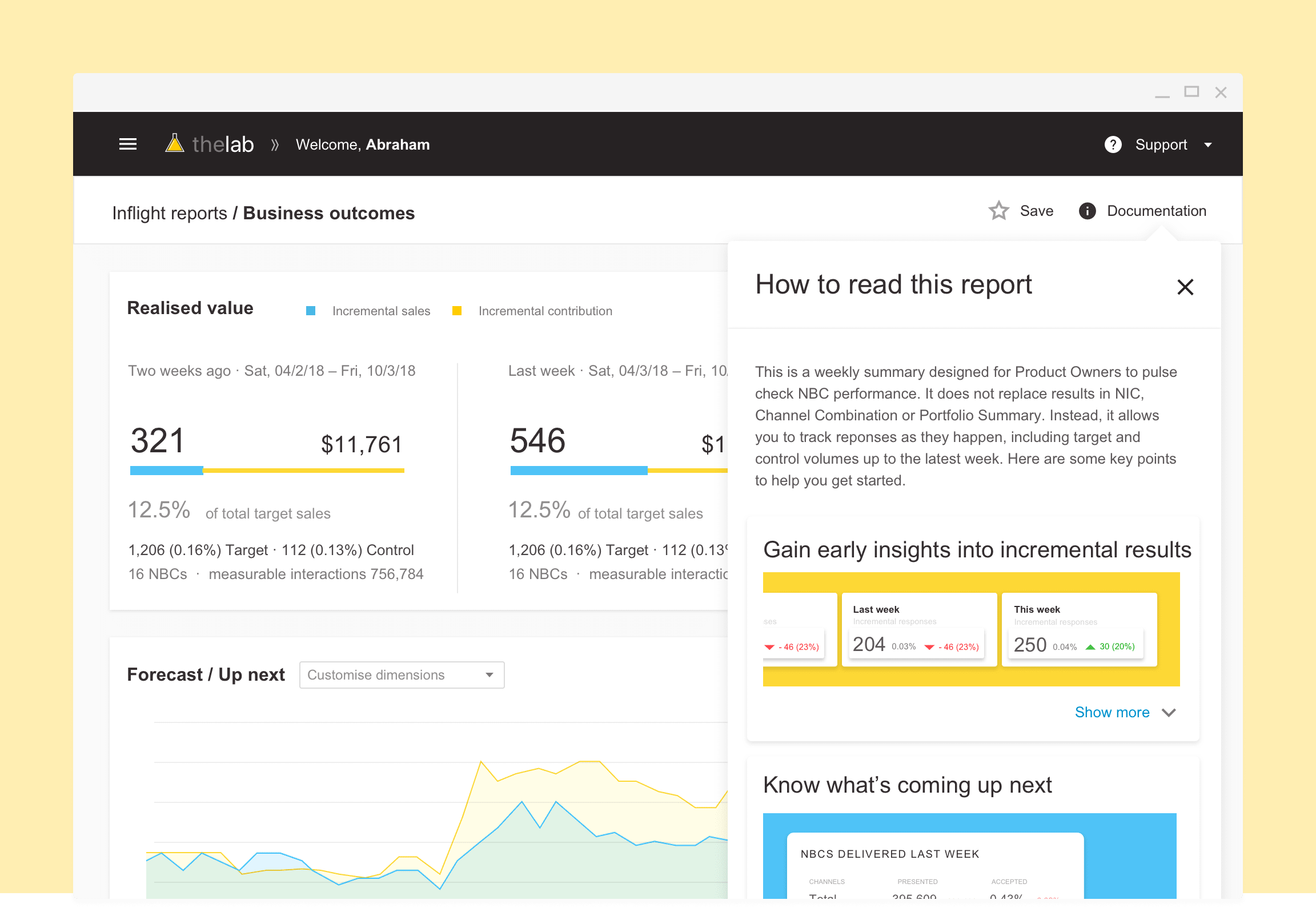Click the double chevron breadcrumb separator
The width and height of the screenshot is (1316, 908).
pyautogui.click(x=275, y=145)
